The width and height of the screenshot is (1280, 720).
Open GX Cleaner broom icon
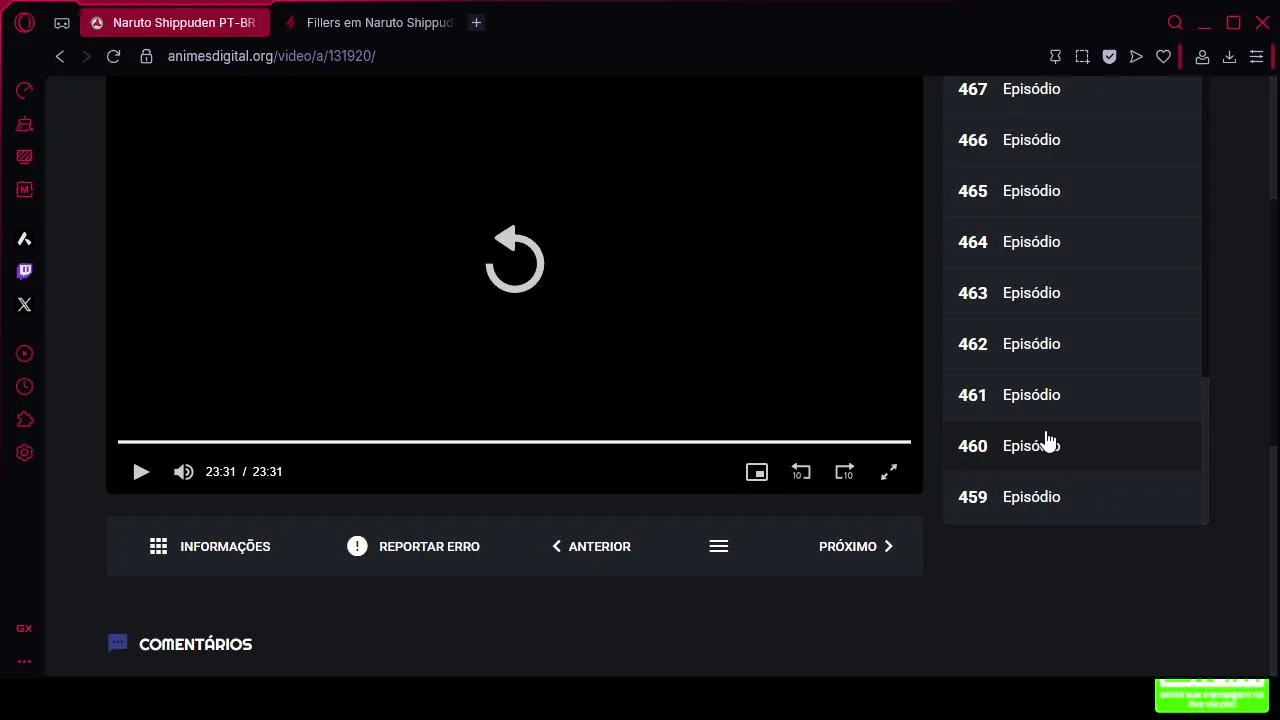[25, 124]
